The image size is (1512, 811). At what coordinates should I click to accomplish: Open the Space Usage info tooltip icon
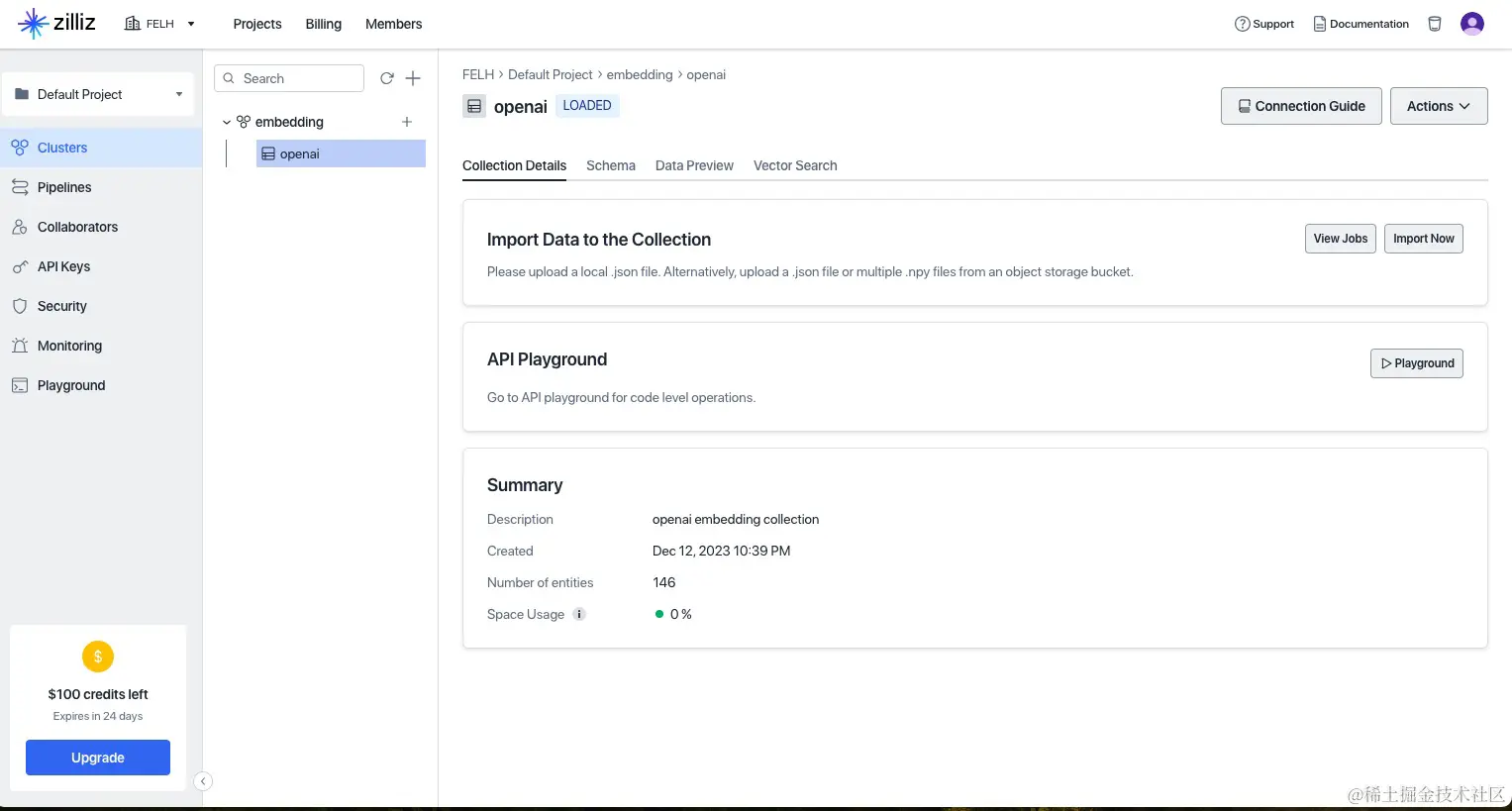point(579,614)
